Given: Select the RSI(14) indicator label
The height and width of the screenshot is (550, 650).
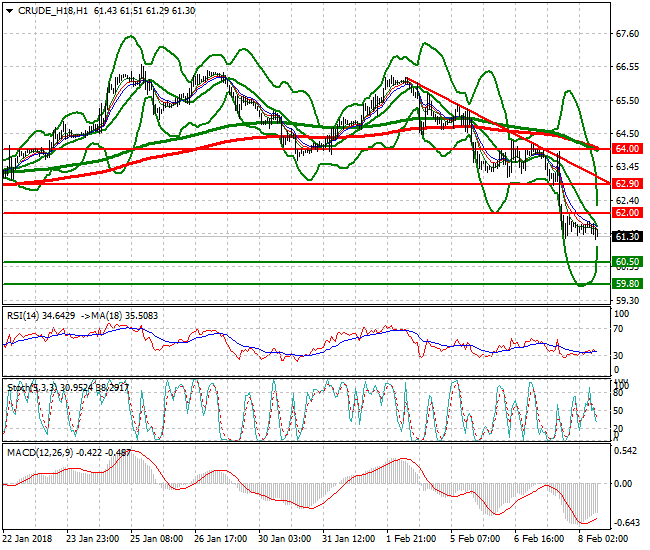Looking at the screenshot, I should tap(23, 316).
